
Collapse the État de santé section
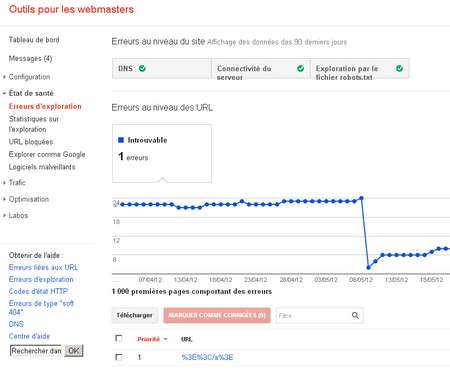coord(4,93)
